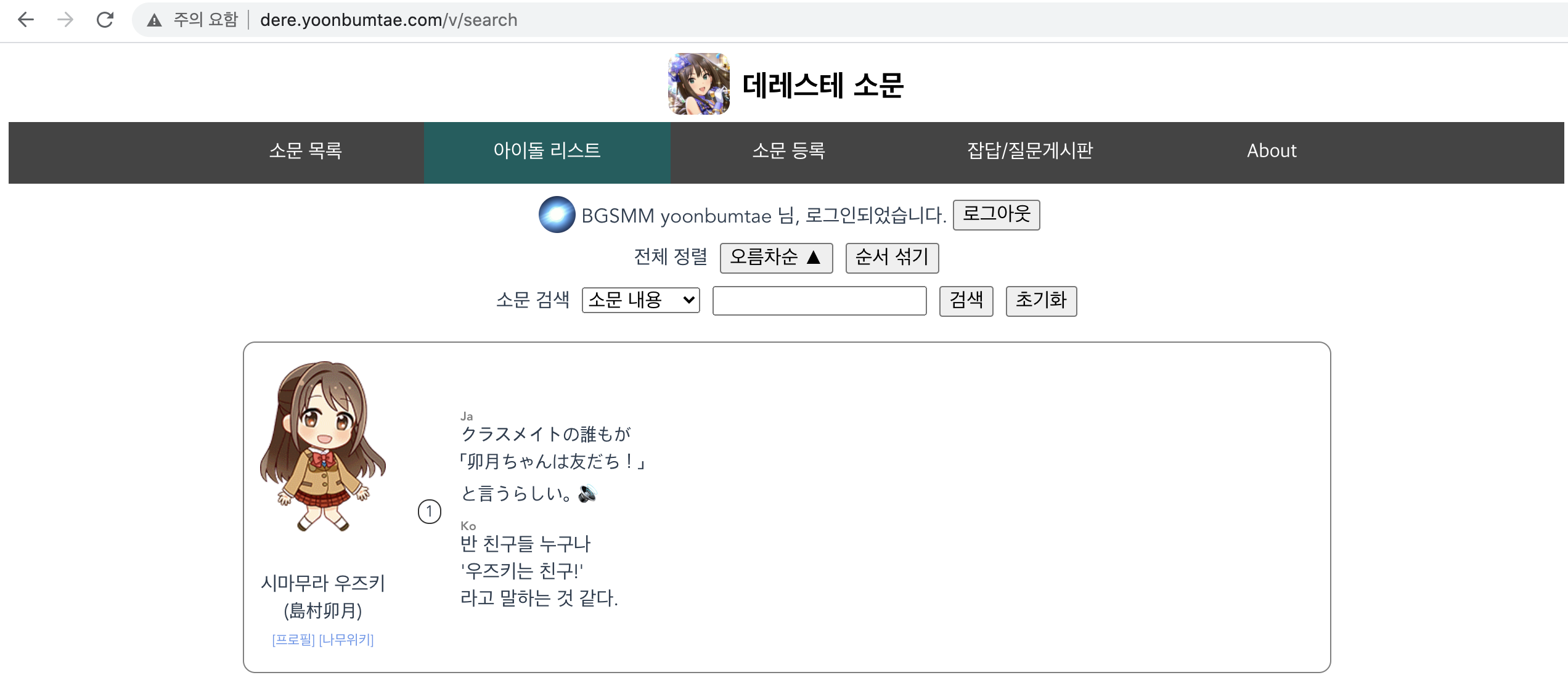
Task: Click the circled number 1 badge
Action: pyautogui.click(x=430, y=512)
